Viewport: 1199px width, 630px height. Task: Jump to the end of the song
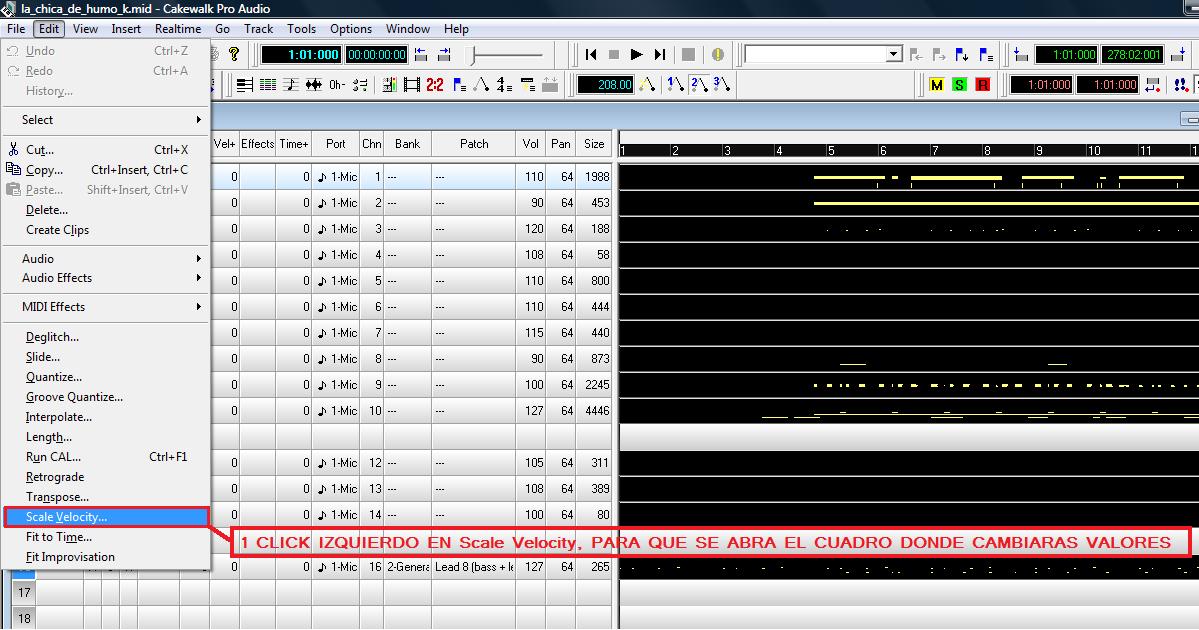pyautogui.click(x=659, y=54)
